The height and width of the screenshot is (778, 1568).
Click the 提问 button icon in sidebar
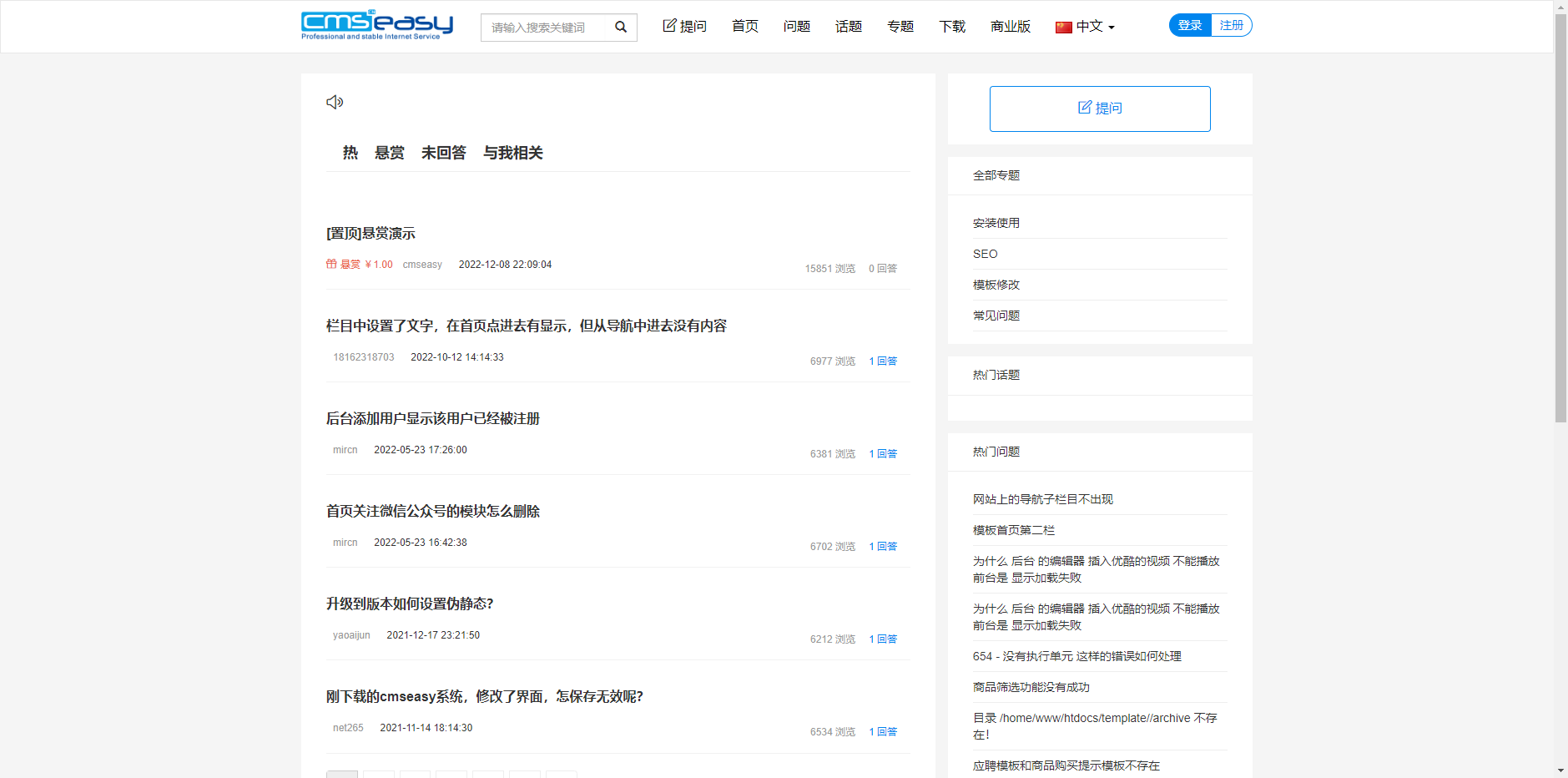point(1084,108)
